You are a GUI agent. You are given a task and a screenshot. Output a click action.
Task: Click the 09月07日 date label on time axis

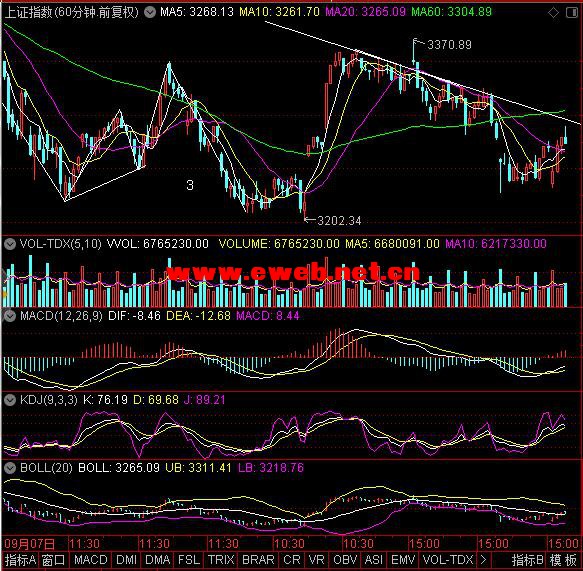[30, 544]
